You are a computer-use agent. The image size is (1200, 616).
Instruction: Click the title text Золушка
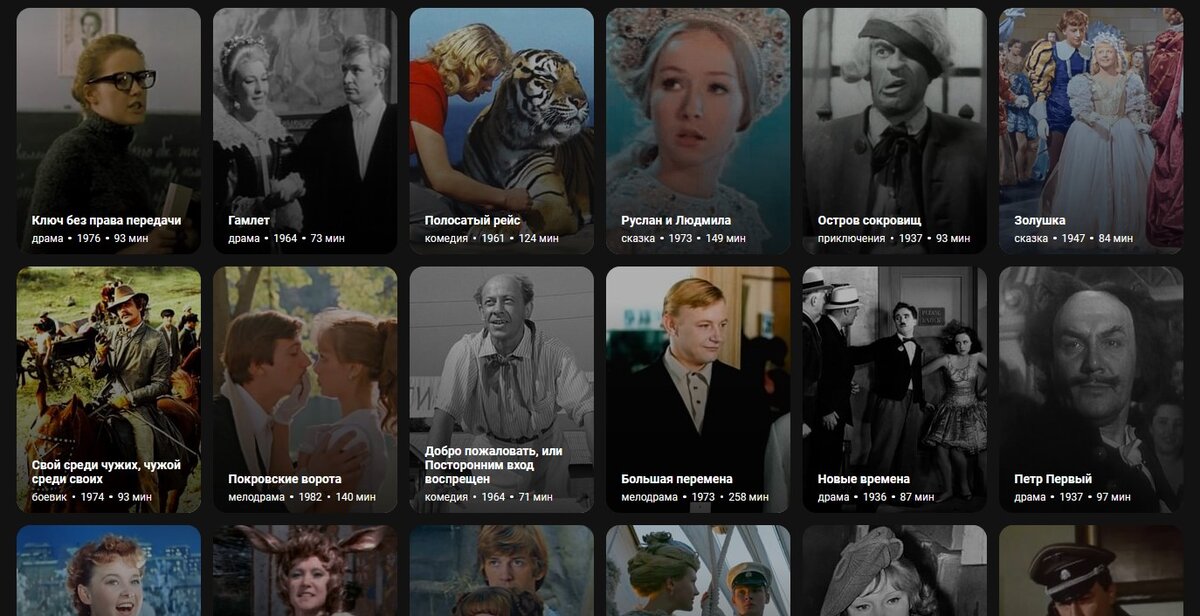[1040, 220]
